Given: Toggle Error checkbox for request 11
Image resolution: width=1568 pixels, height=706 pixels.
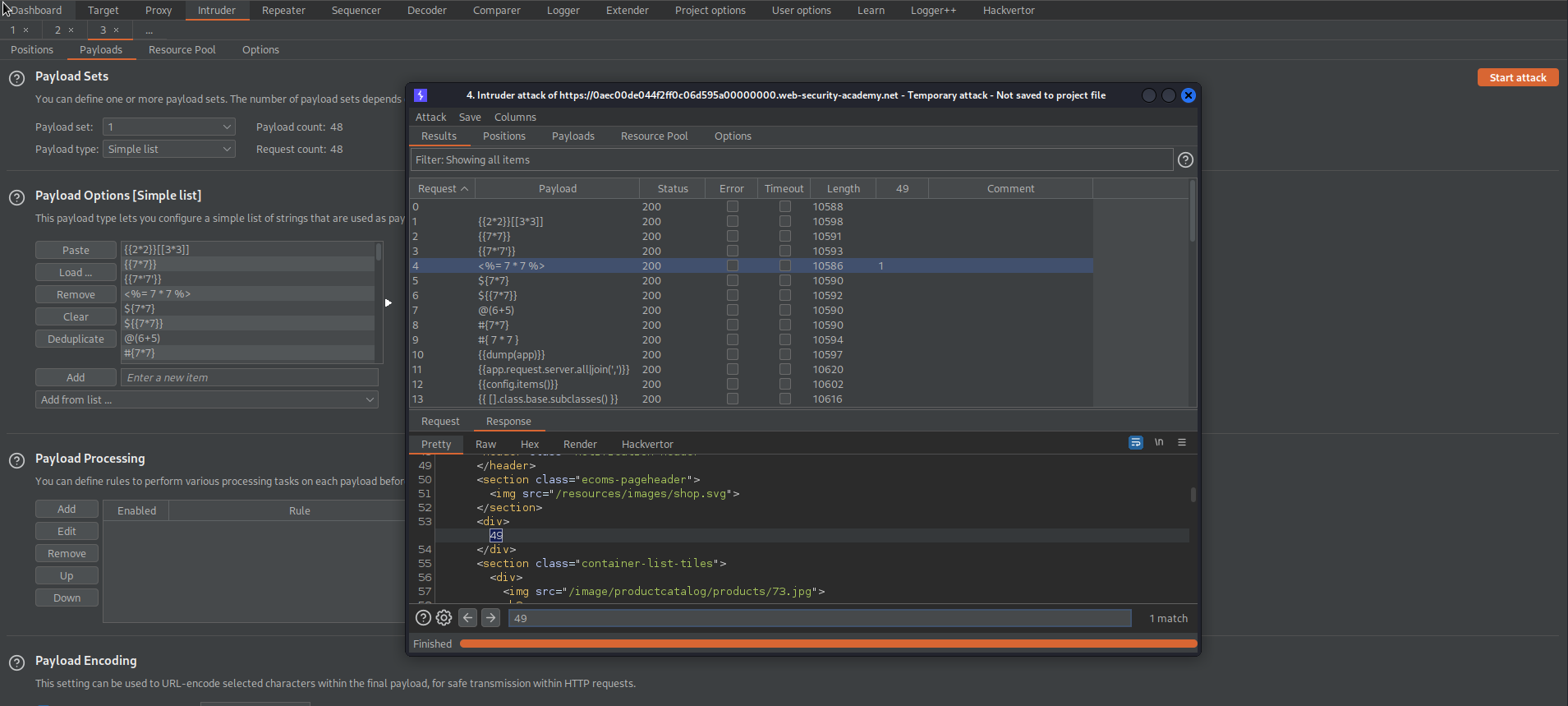Looking at the screenshot, I should click(733, 370).
